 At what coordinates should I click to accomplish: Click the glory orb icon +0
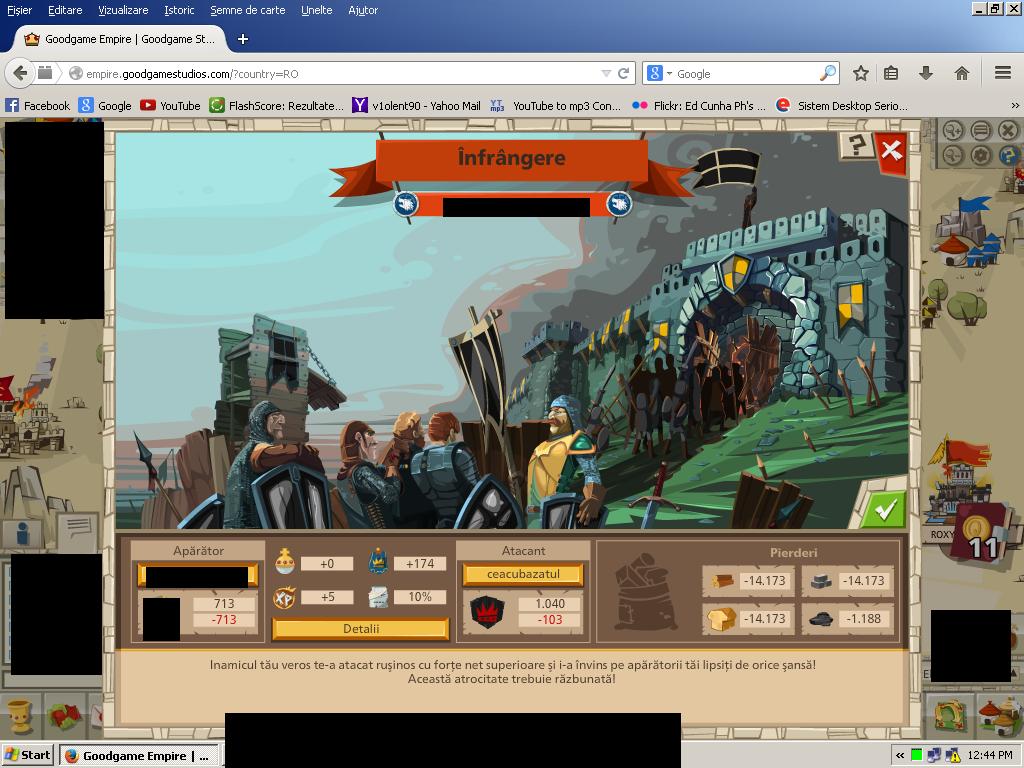point(285,562)
